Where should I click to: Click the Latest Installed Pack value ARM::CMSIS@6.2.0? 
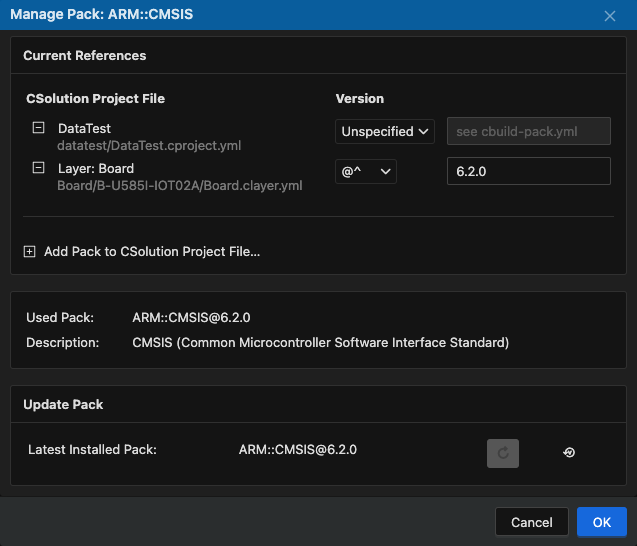(x=298, y=449)
